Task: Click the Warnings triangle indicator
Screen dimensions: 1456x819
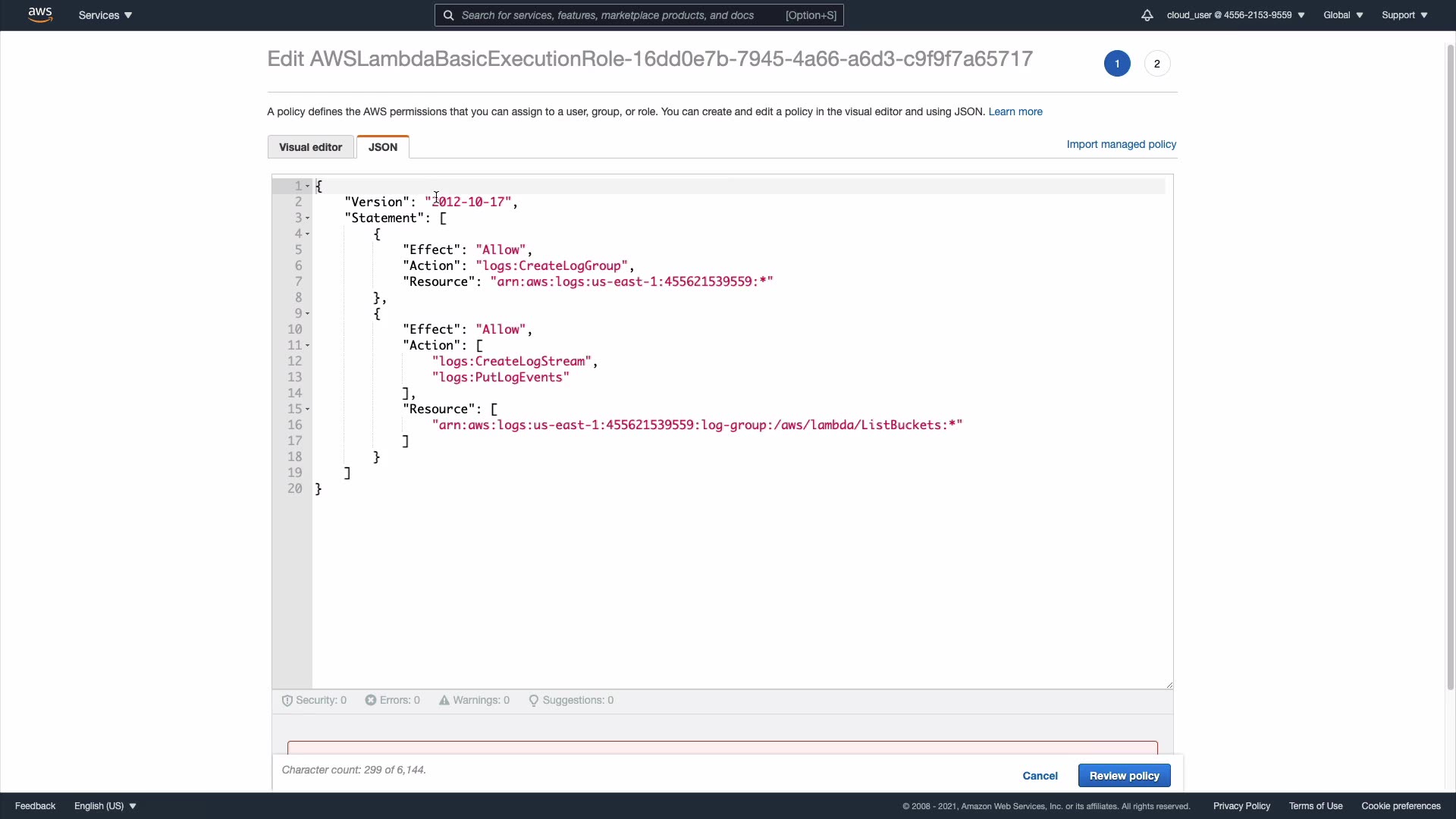Action: (444, 700)
